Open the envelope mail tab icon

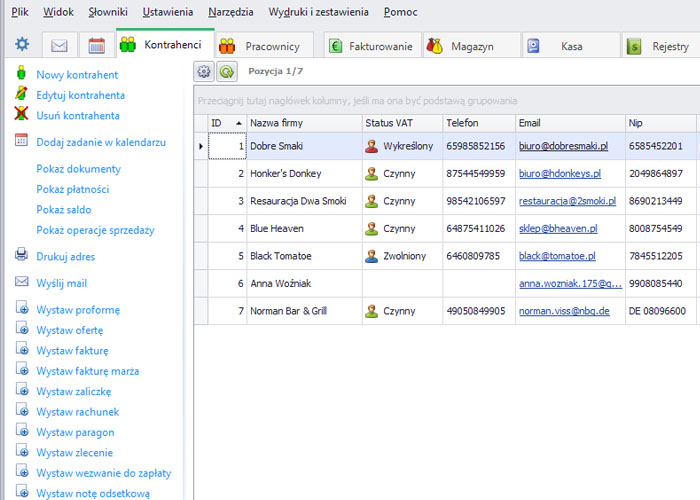(x=59, y=45)
